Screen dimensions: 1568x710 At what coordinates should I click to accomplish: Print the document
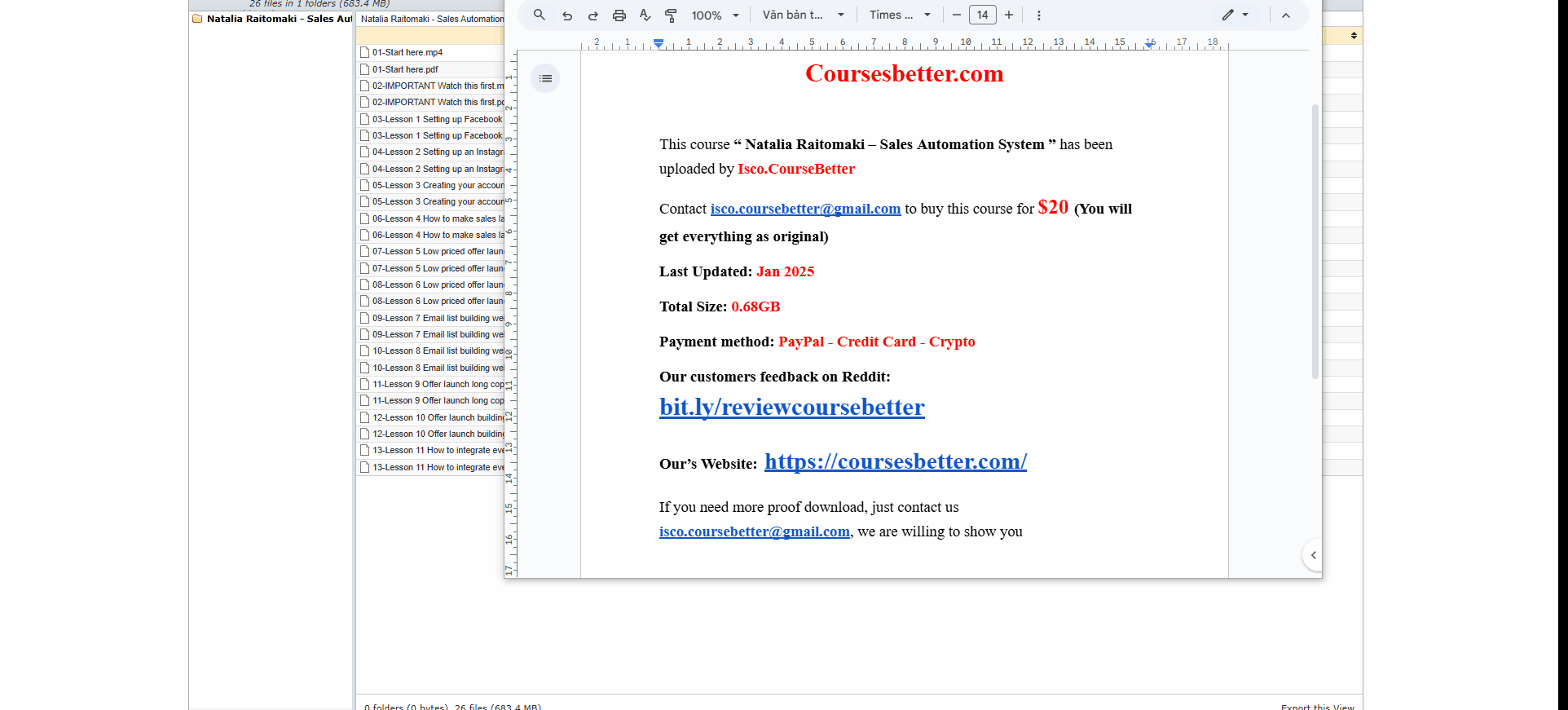pos(619,15)
